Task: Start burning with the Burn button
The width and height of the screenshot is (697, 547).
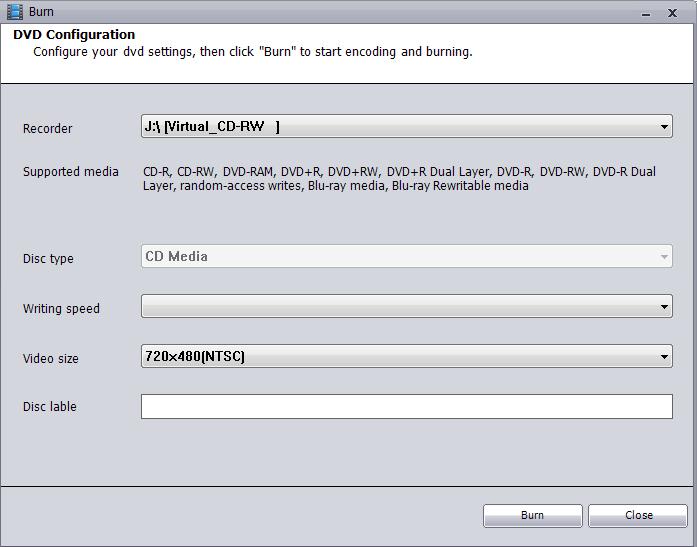Action: pos(533,515)
